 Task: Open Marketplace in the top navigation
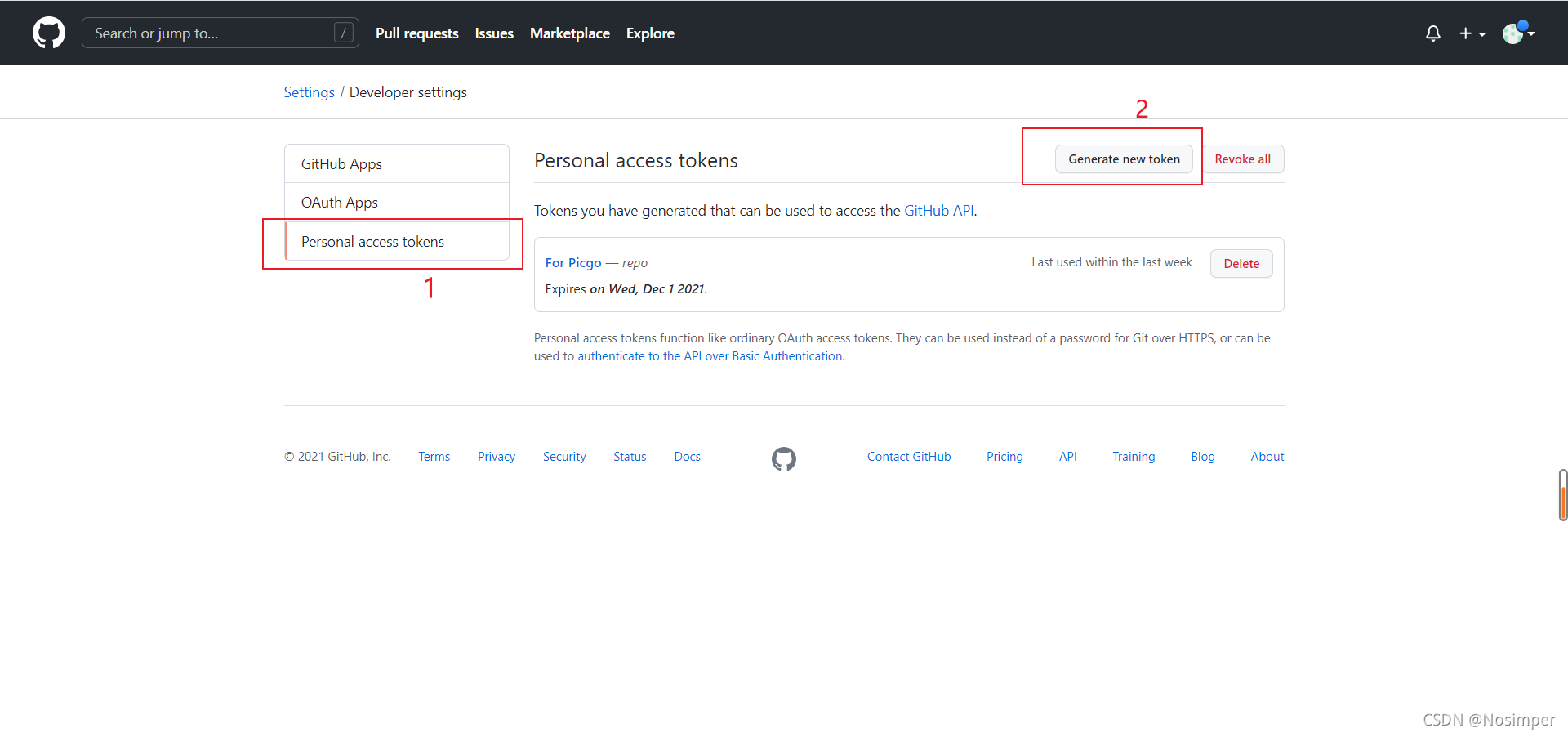click(570, 33)
